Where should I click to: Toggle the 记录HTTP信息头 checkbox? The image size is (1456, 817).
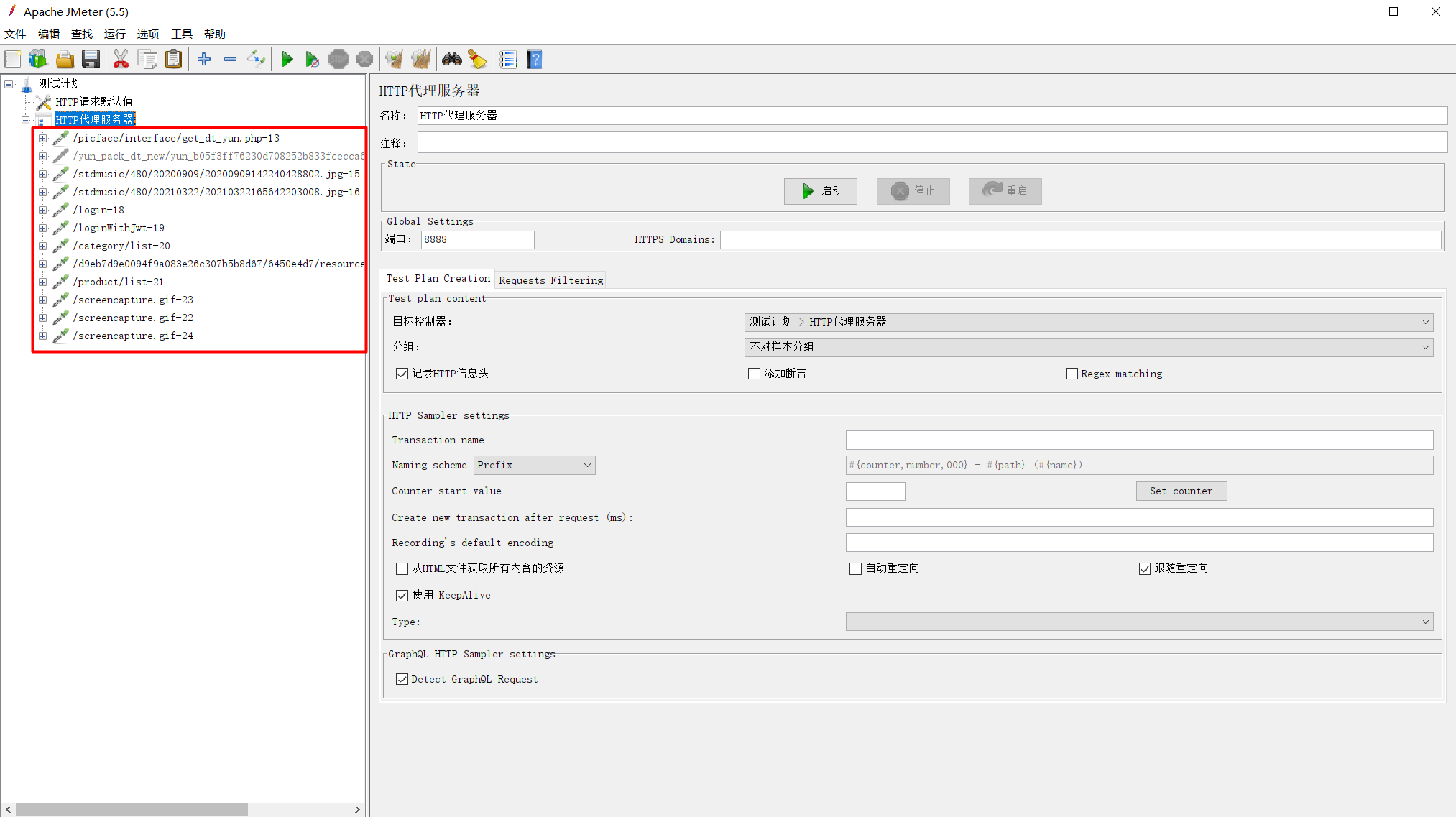[402, 374]
